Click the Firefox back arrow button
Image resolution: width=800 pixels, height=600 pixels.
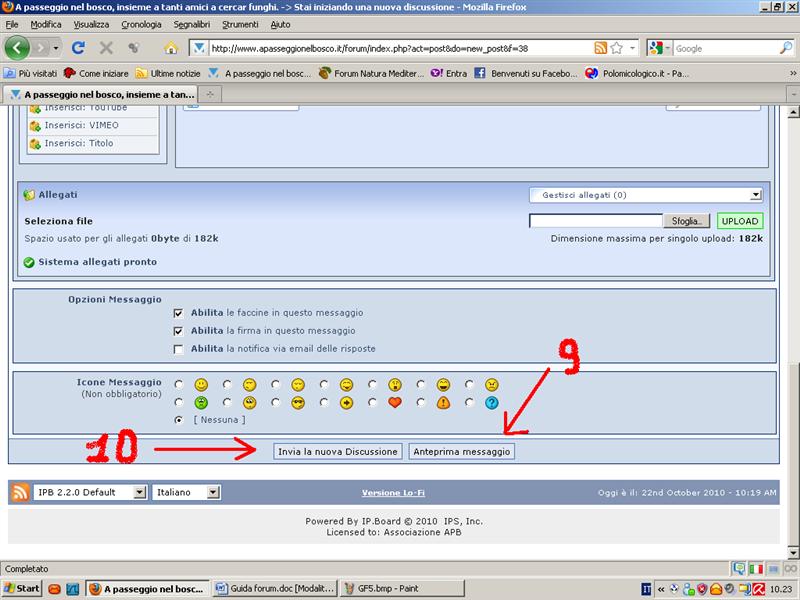(x=17, y=47)
